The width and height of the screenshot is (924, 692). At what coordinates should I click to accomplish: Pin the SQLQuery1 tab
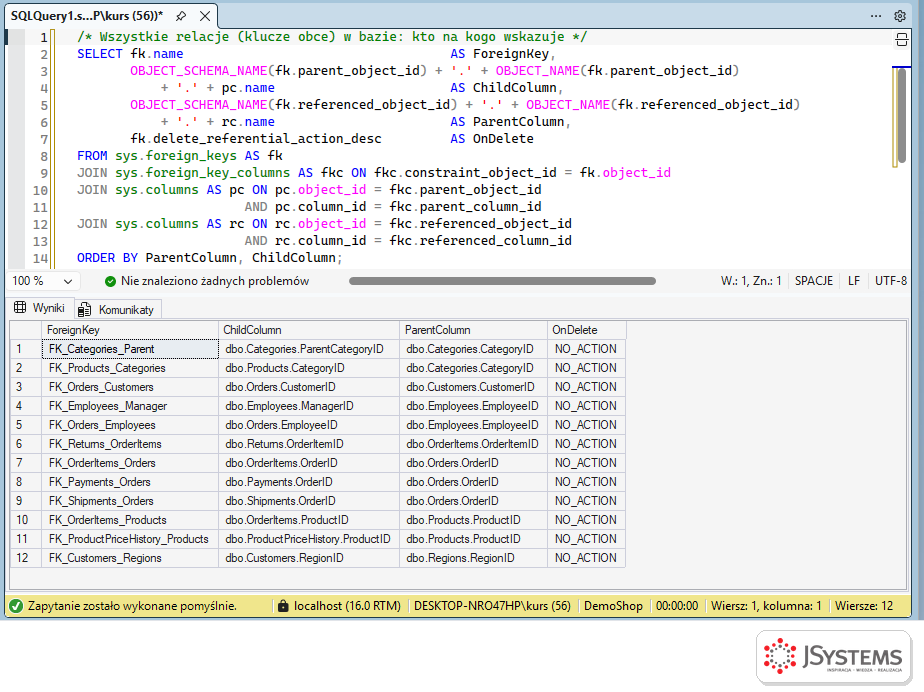[182, 16]
